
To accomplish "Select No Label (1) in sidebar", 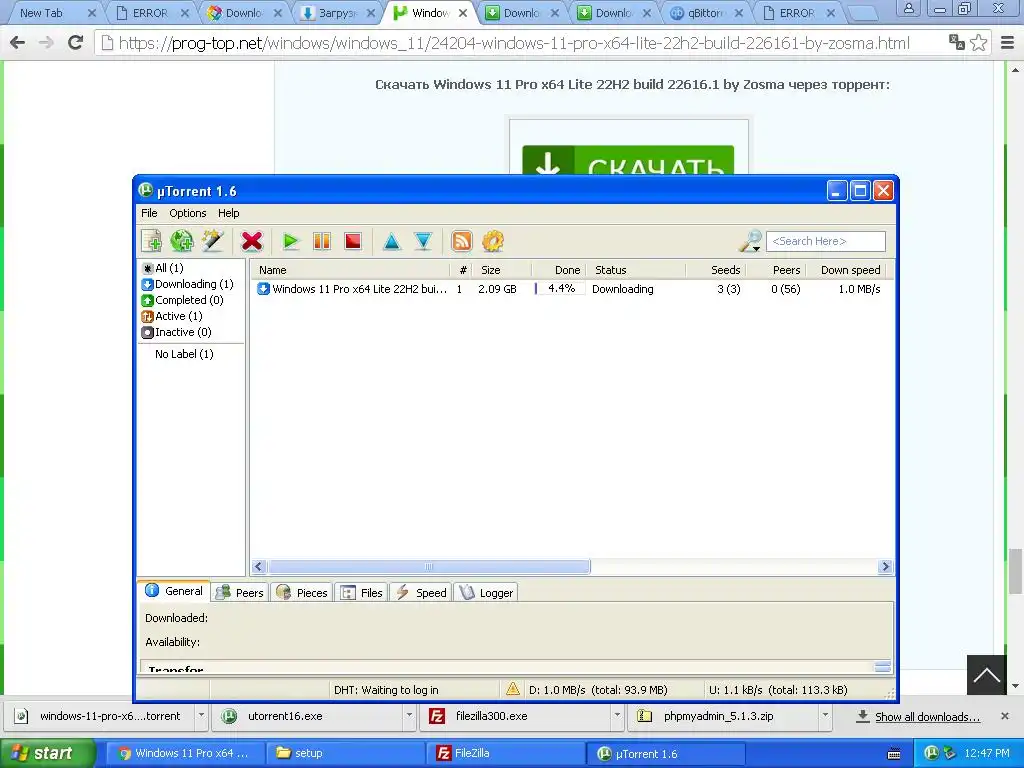I will pyautogui.click(x=184, y=354).
